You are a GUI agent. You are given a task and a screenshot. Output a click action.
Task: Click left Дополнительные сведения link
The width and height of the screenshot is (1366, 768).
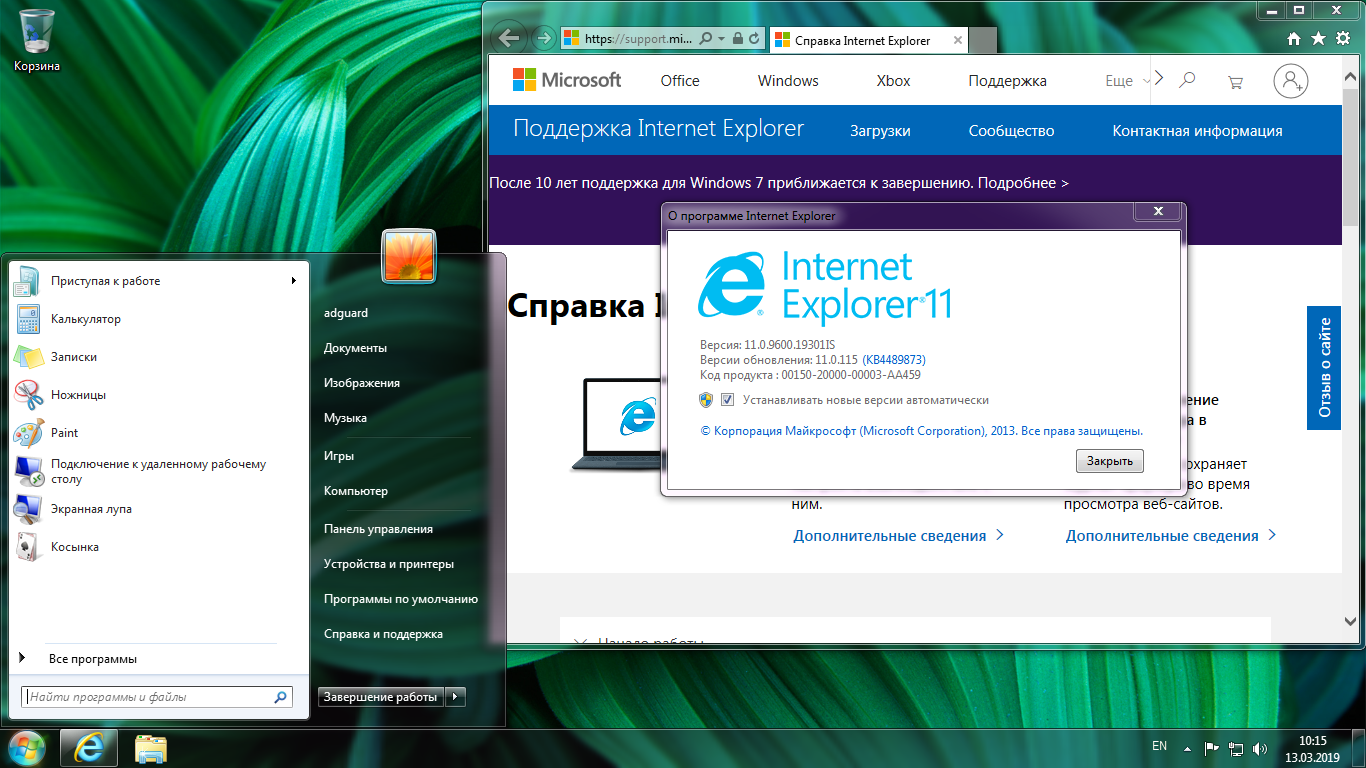(898, 536)
